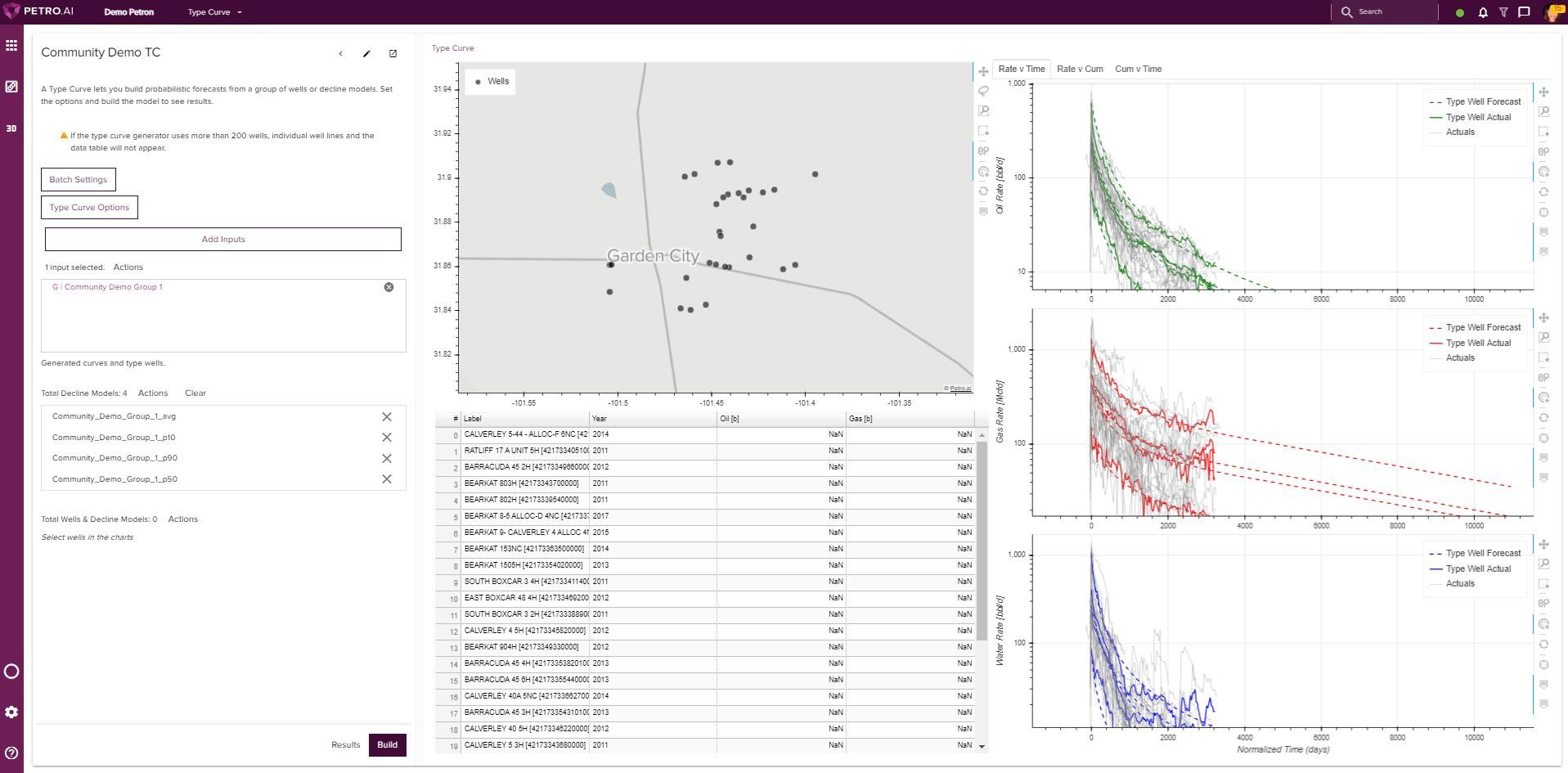Select the Pan tool on the gas rate chart
This screenshot has height=773, width=1568.
[x=1543, y=318]
